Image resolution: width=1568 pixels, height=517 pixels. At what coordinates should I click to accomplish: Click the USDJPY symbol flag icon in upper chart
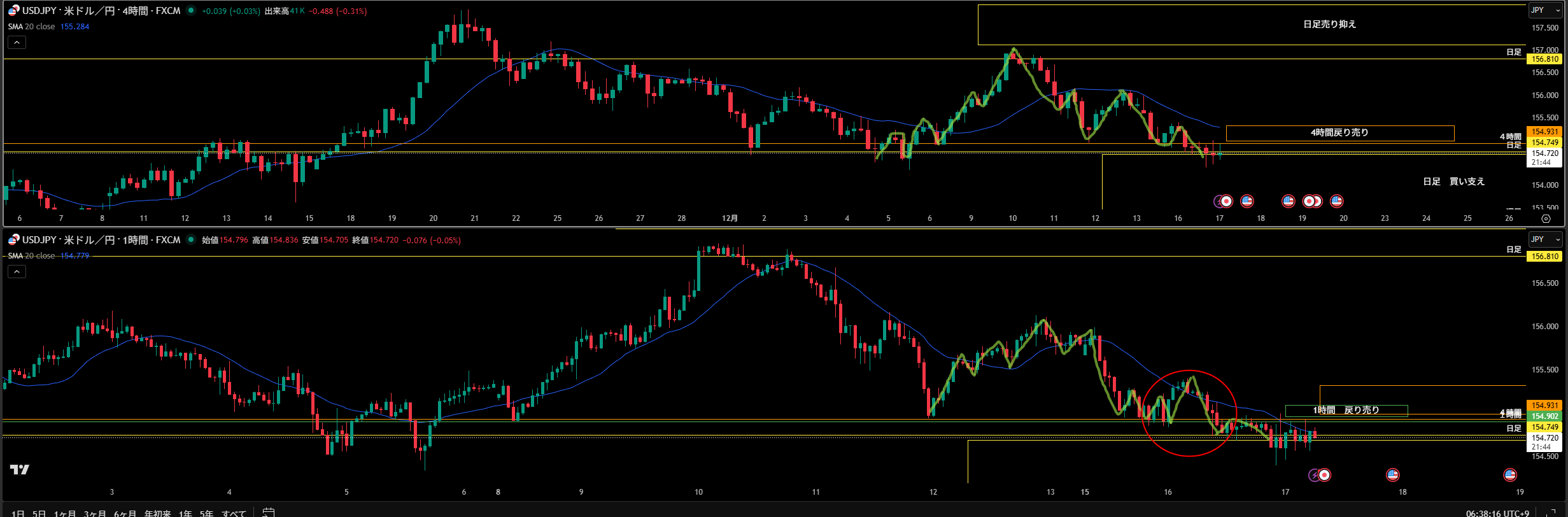13,11
